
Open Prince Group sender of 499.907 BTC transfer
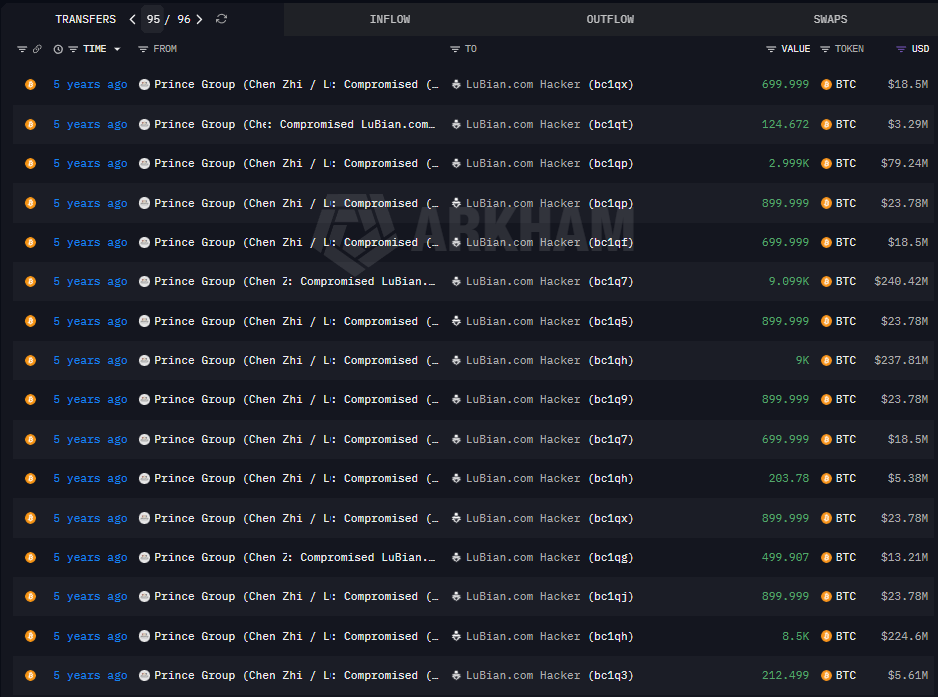[x=295, y=558]
